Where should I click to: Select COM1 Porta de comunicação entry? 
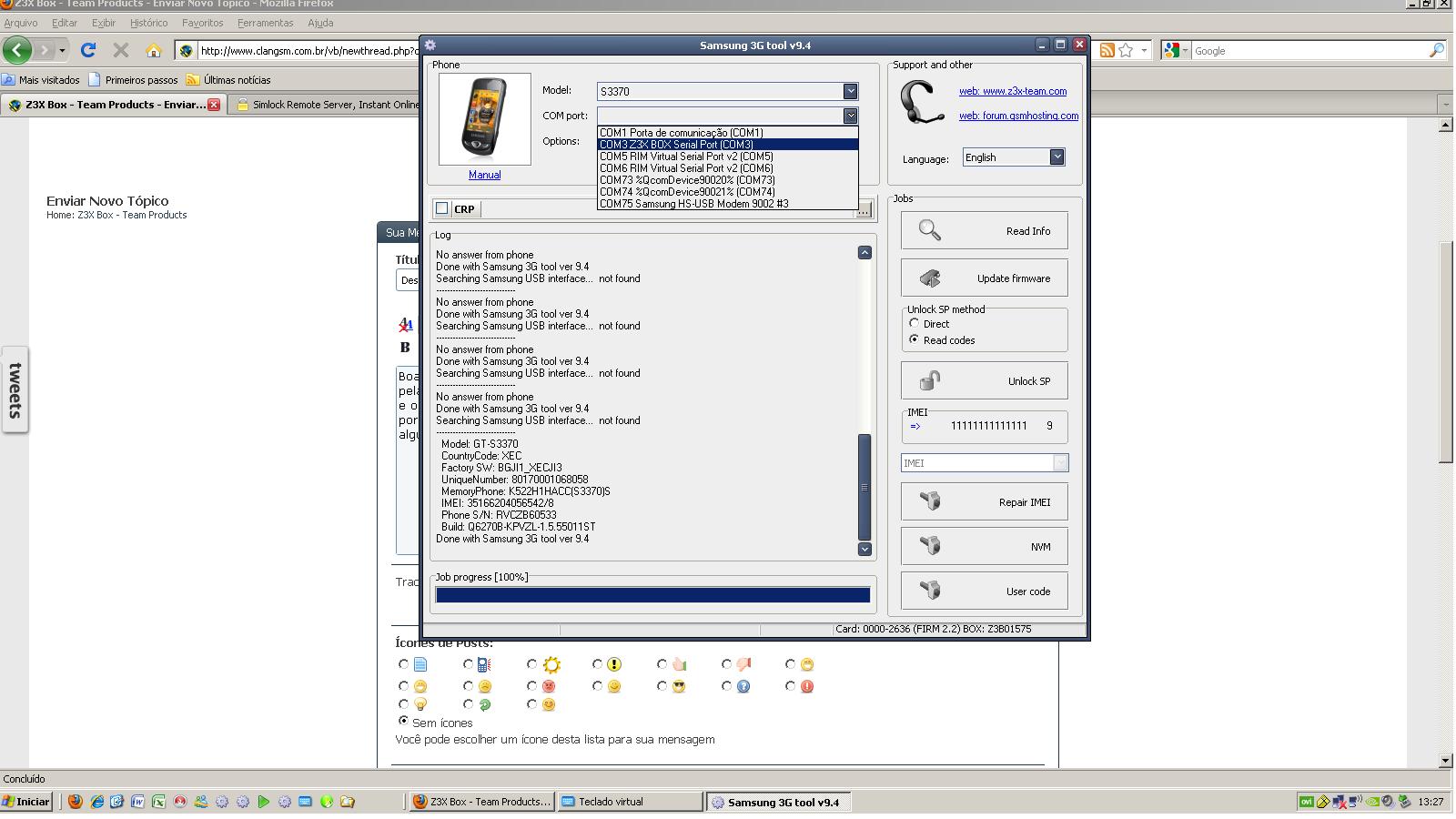tap(727, 132)
